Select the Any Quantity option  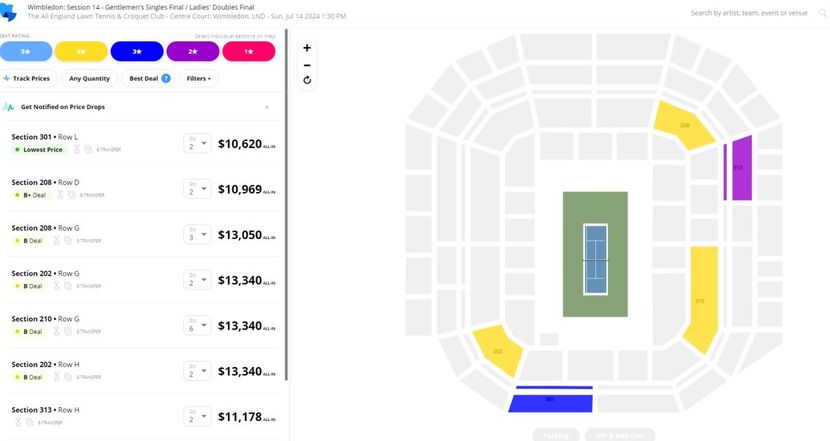(x=89, y=78)
